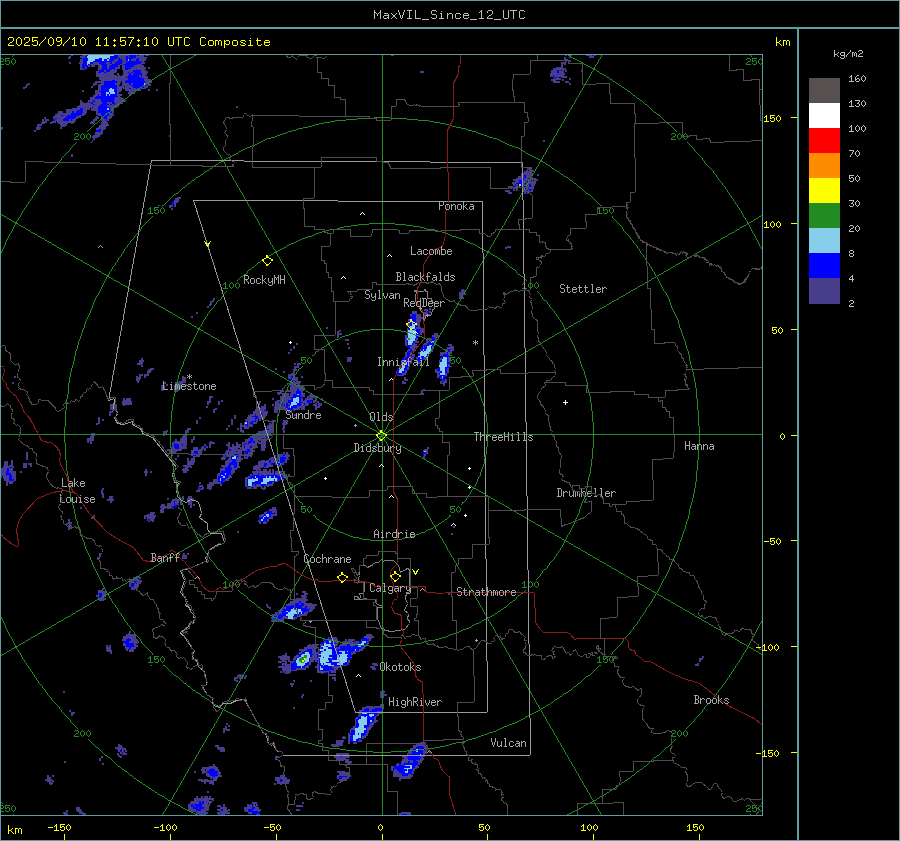The image size is (900, 841).
Task: Click the 2025/09/10 11:57:10 UTC Composite timestamp
Action: (x=138, y=42)
